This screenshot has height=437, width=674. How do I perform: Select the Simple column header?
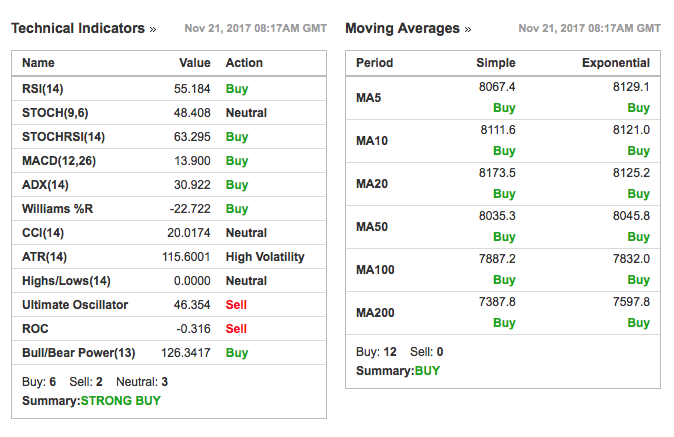pos(495,63)
